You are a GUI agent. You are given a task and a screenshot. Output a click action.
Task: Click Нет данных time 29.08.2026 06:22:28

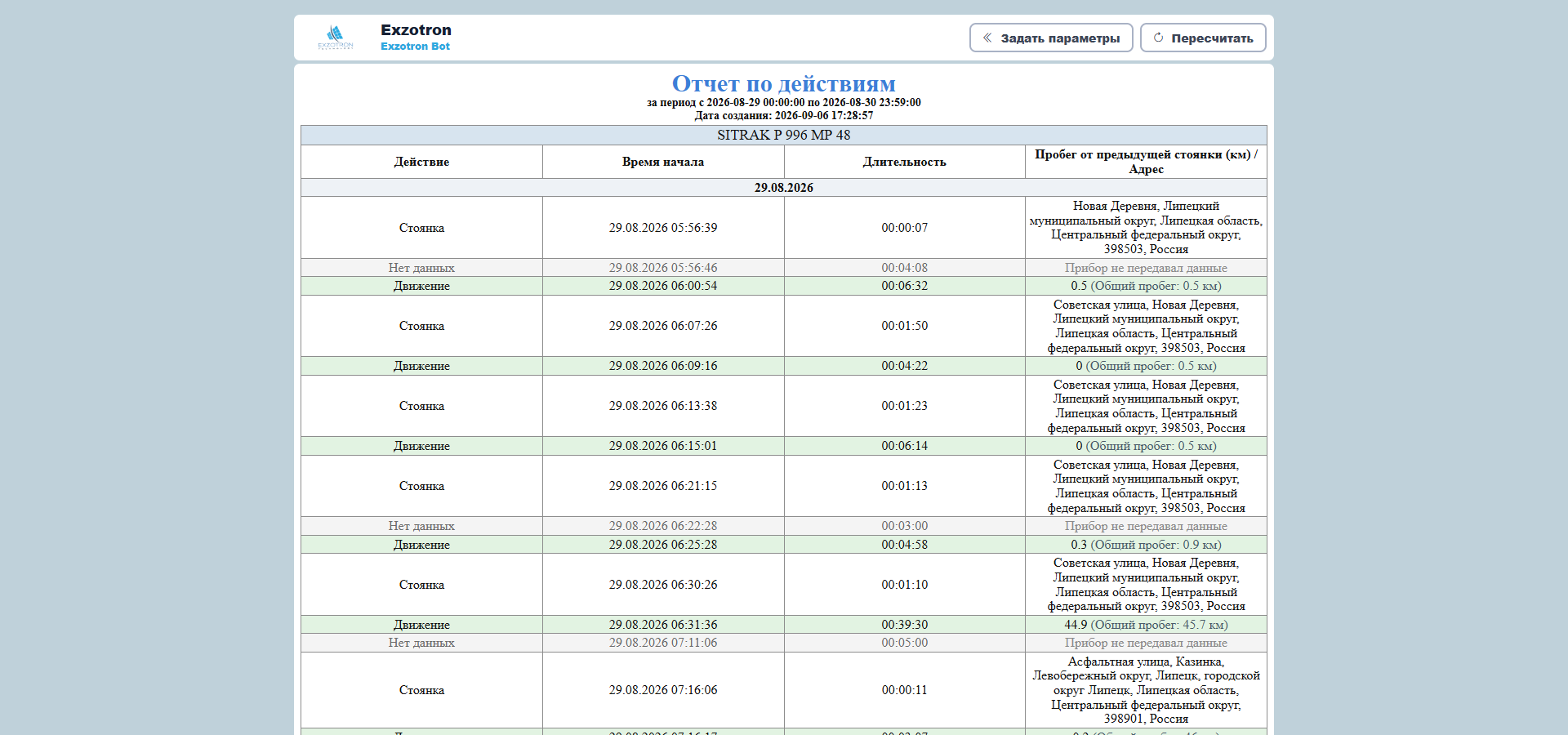click(663, 526)
